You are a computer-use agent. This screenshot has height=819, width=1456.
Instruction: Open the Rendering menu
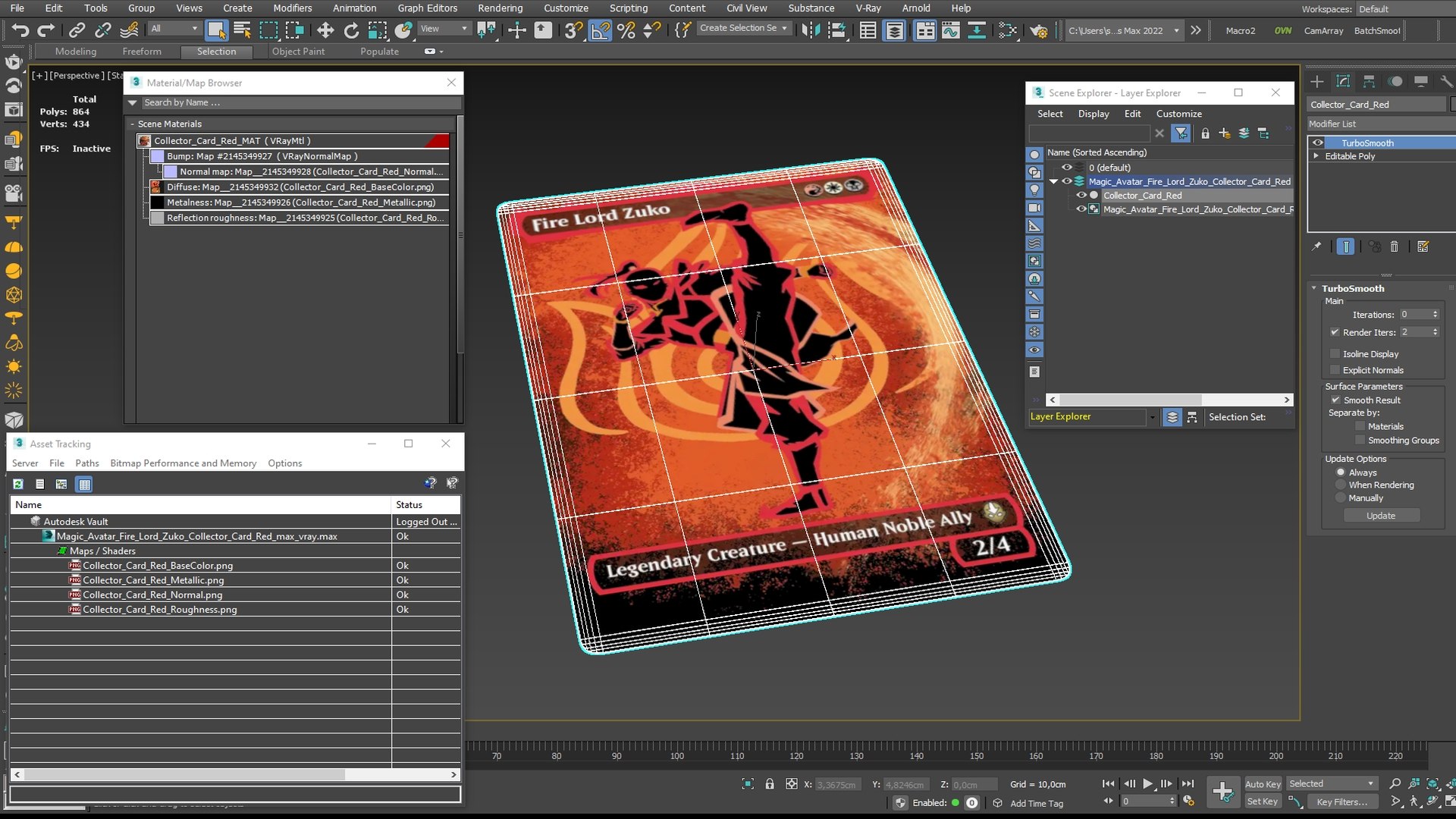pos(500,8)
